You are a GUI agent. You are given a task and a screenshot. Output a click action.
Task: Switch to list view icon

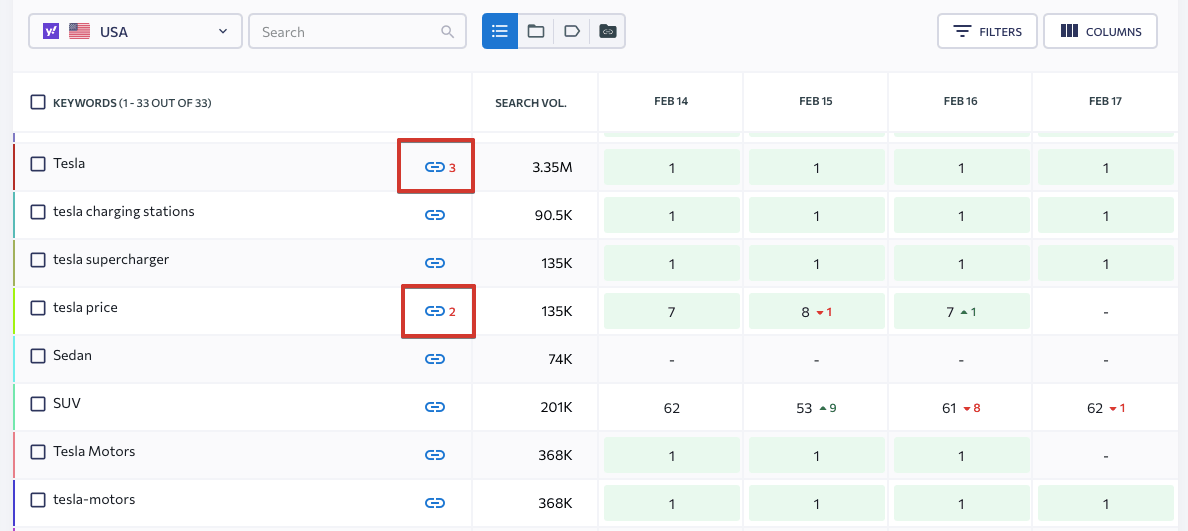point(499,31)
